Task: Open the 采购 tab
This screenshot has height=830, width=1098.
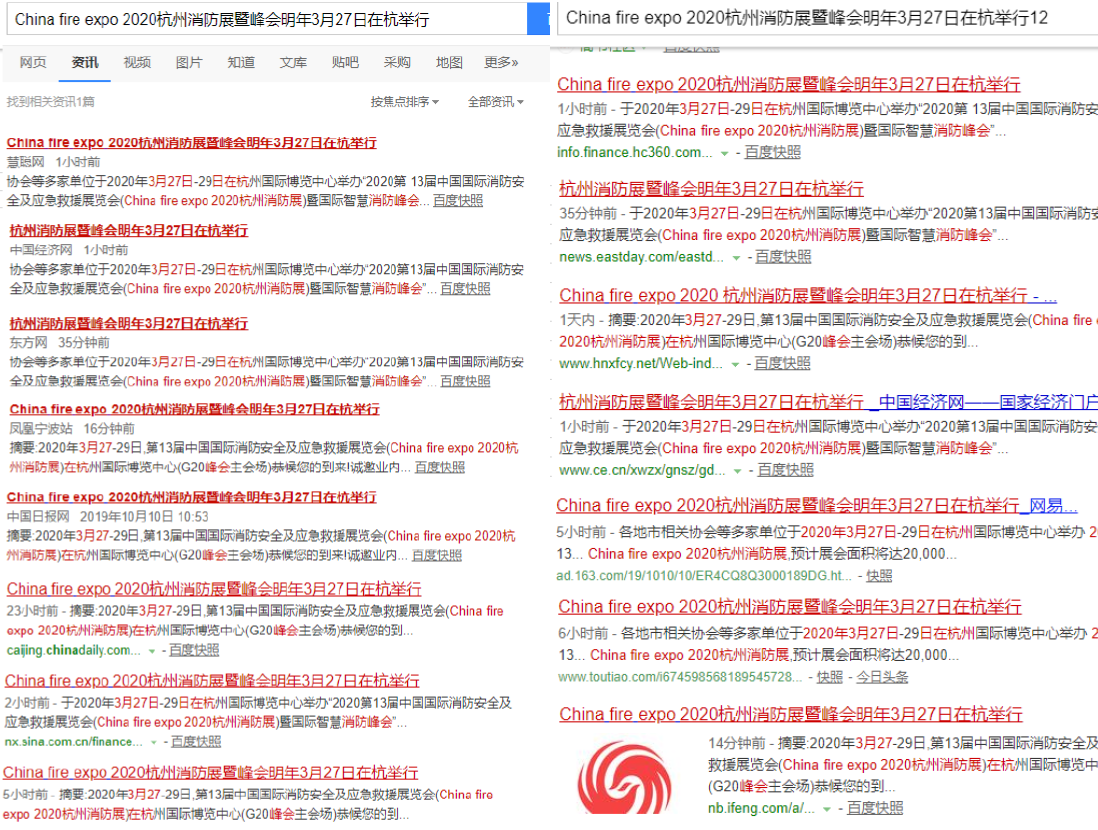Action: click(x=397, y=61)
